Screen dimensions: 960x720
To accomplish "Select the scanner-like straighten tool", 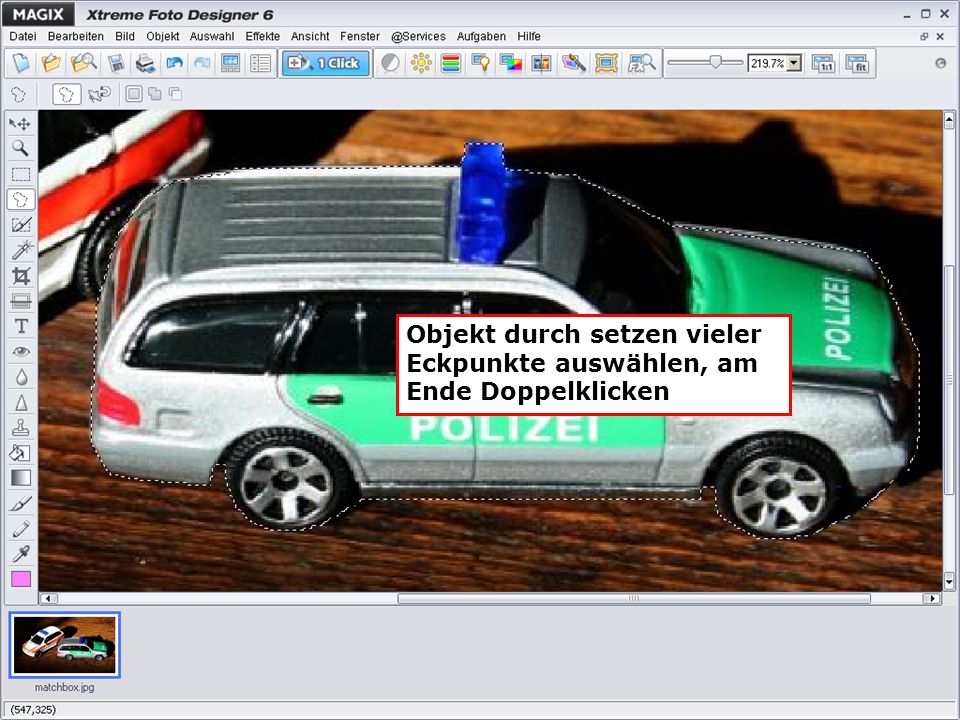I will tap(20, 301).
